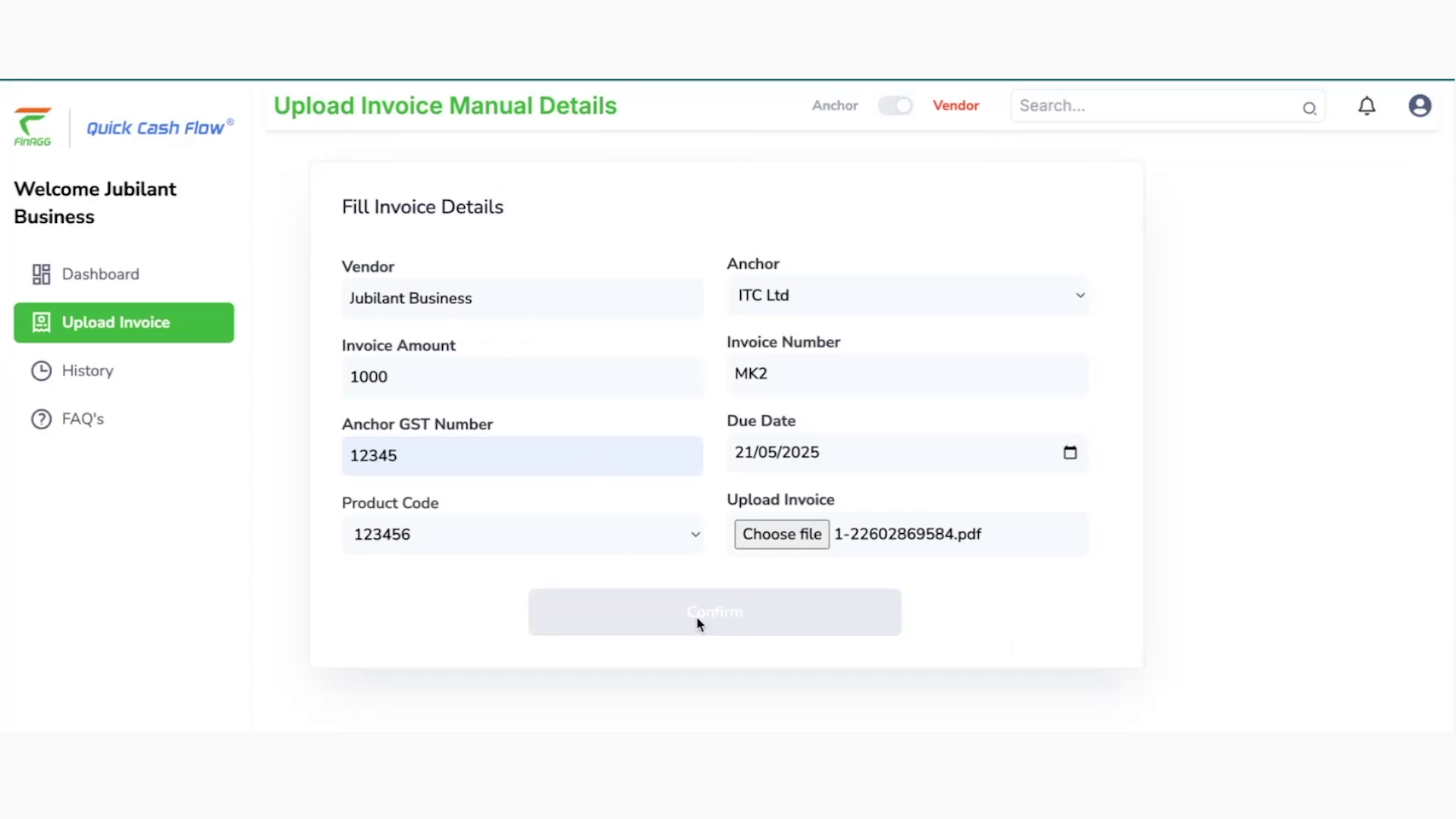
Task: Click Choose file to replace the invoice PDF
Action: pyautogui.click(x=781, y=534)
